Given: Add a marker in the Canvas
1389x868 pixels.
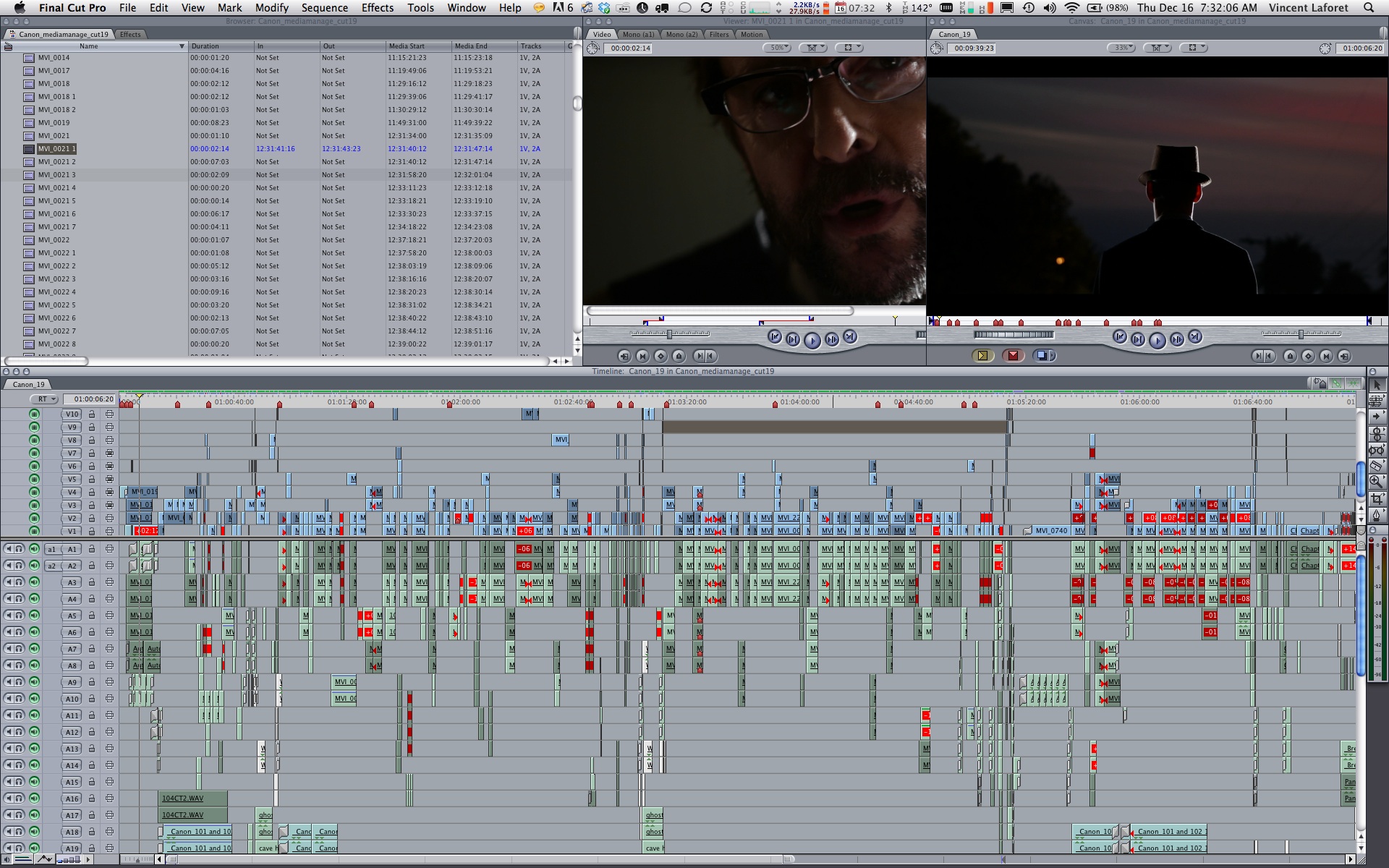Looking at the screenshot, I should tap(1290, 356).
